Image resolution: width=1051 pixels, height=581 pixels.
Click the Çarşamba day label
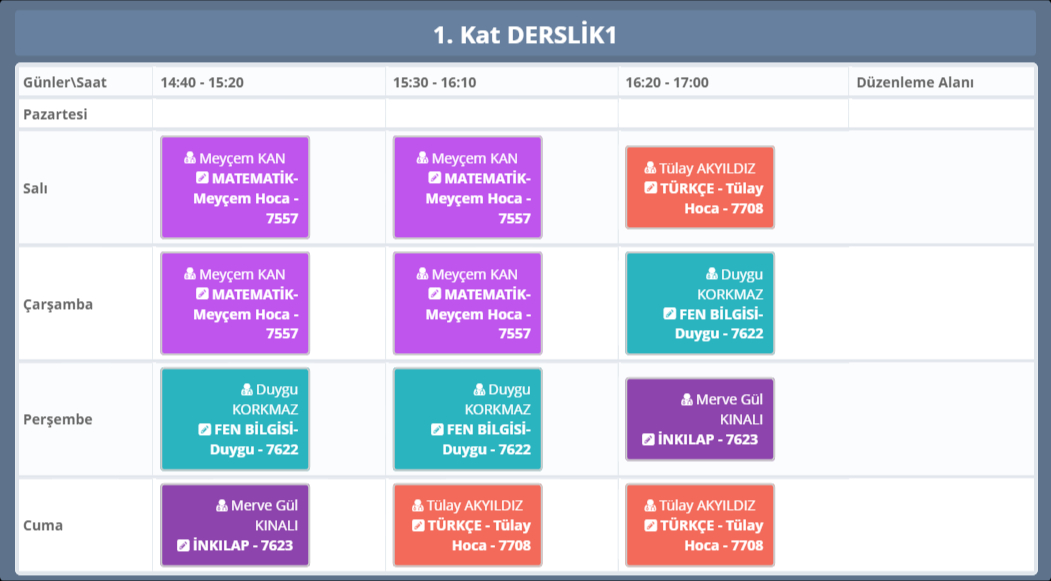point(58,304)
